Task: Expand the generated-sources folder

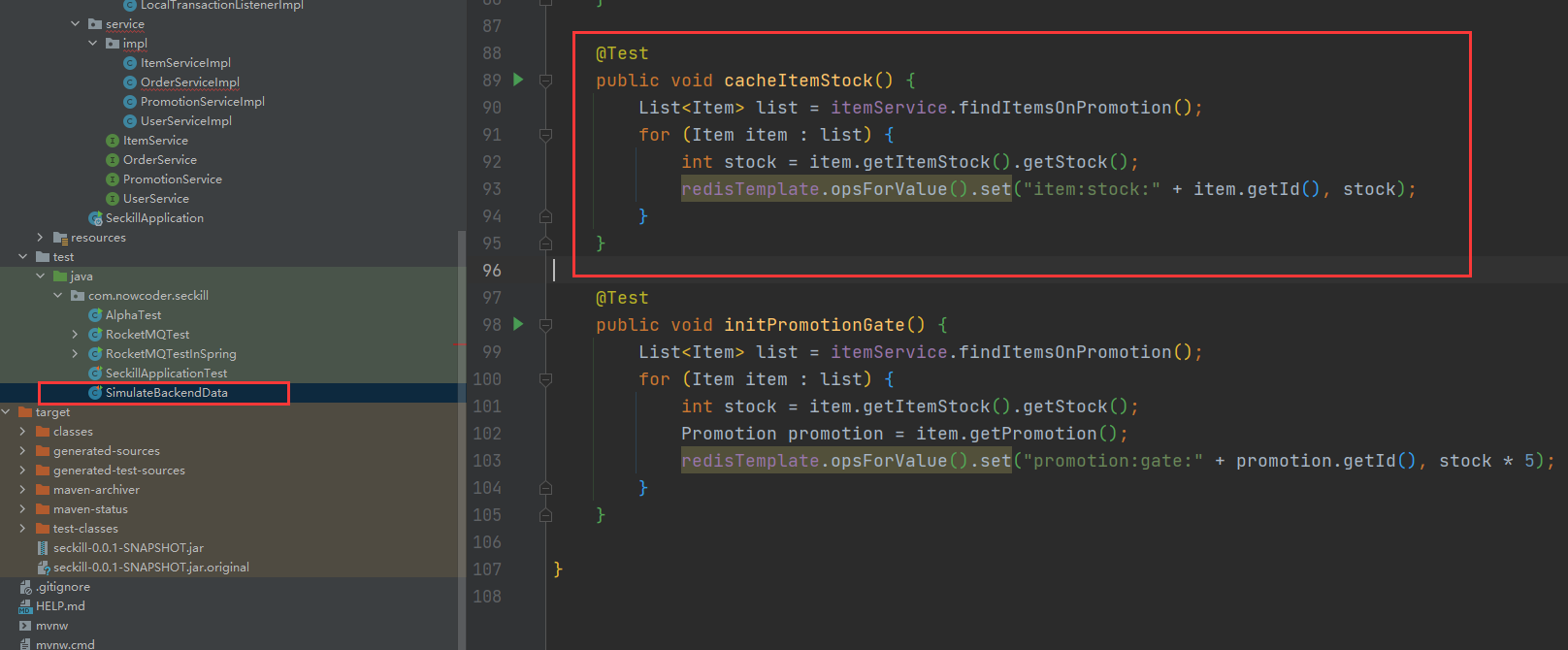Action: tap(23, 451)
